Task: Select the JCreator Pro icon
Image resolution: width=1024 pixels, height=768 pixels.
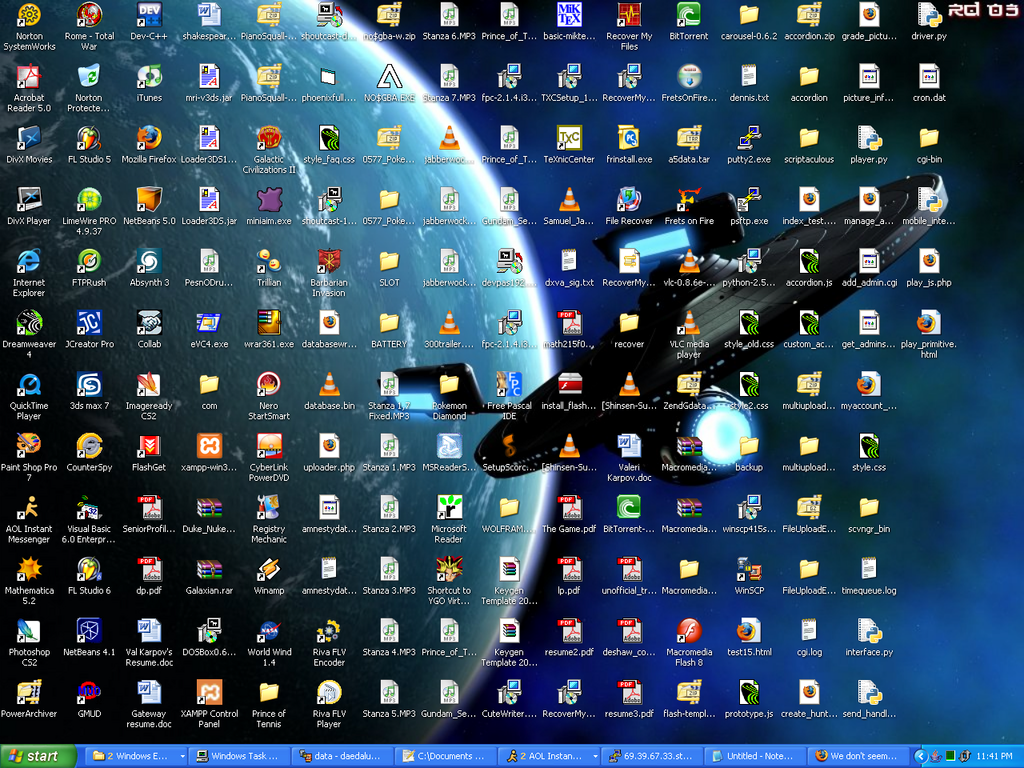Action: 89,329
